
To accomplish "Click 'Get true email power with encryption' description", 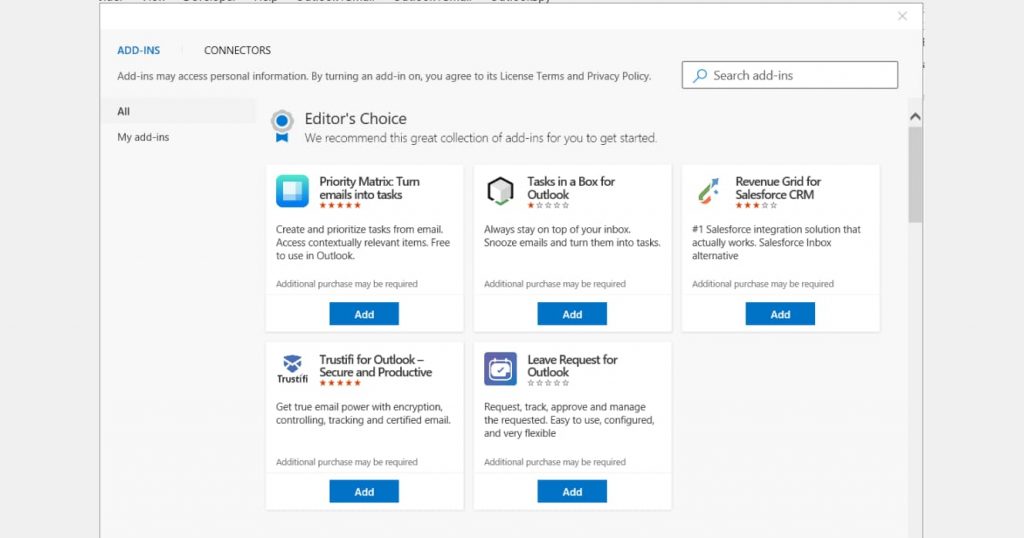I will click(363, 413).
